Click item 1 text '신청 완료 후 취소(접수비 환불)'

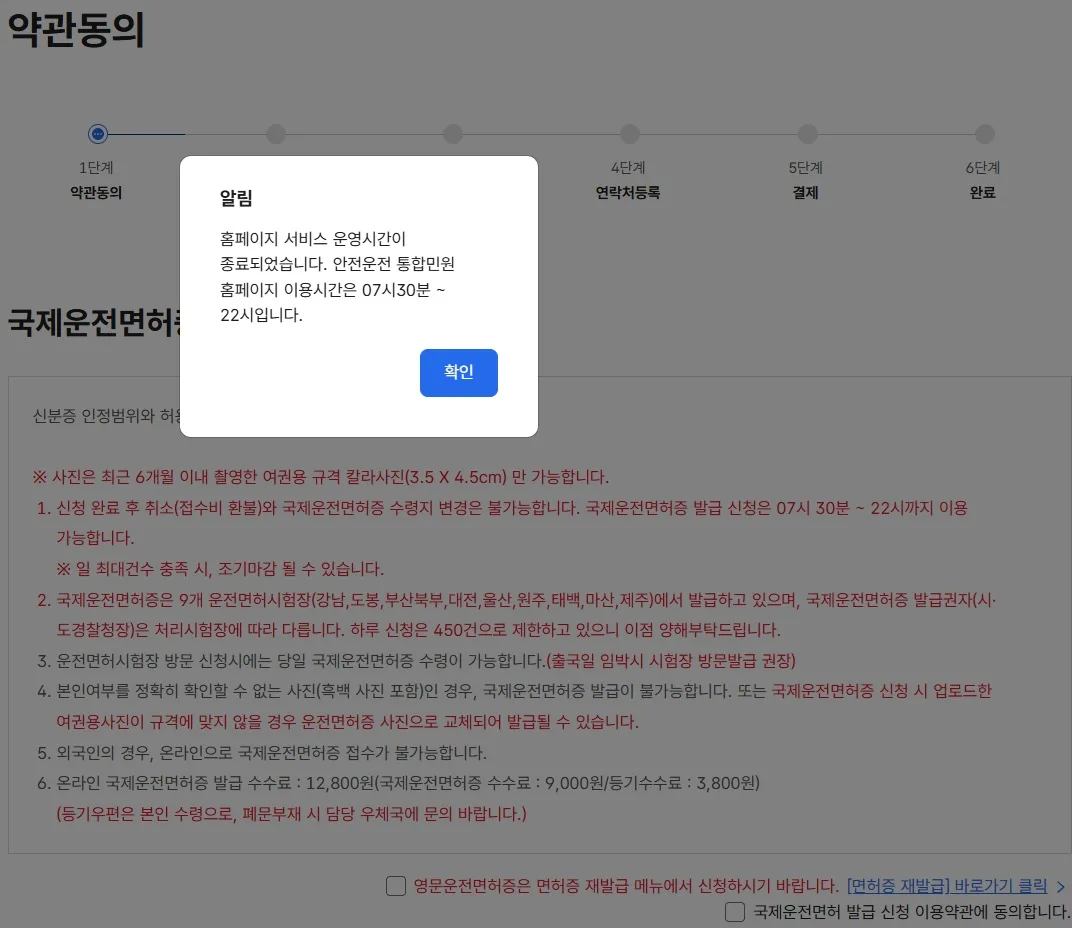(502, 522)
